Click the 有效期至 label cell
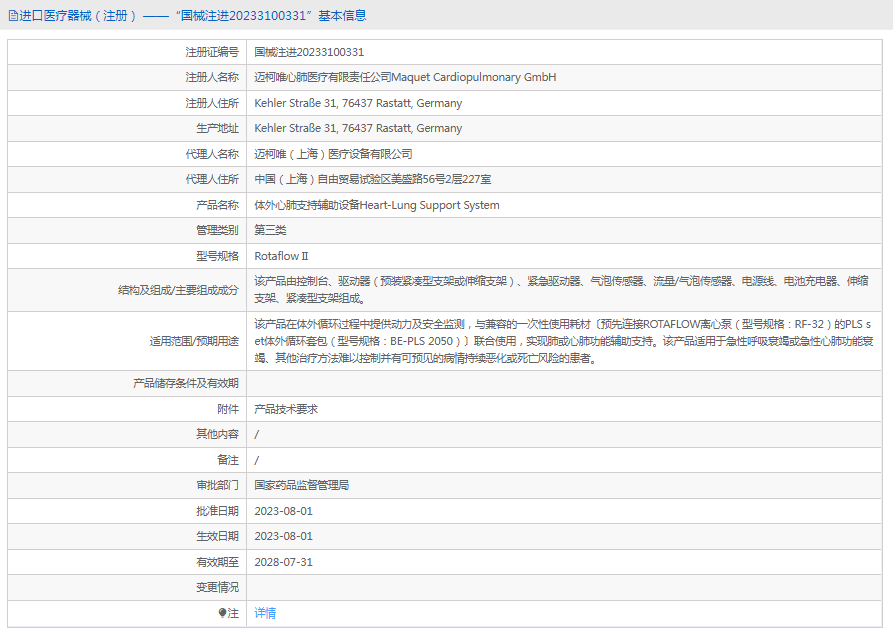Screen dimensions: 893x635 coord(127,562)
